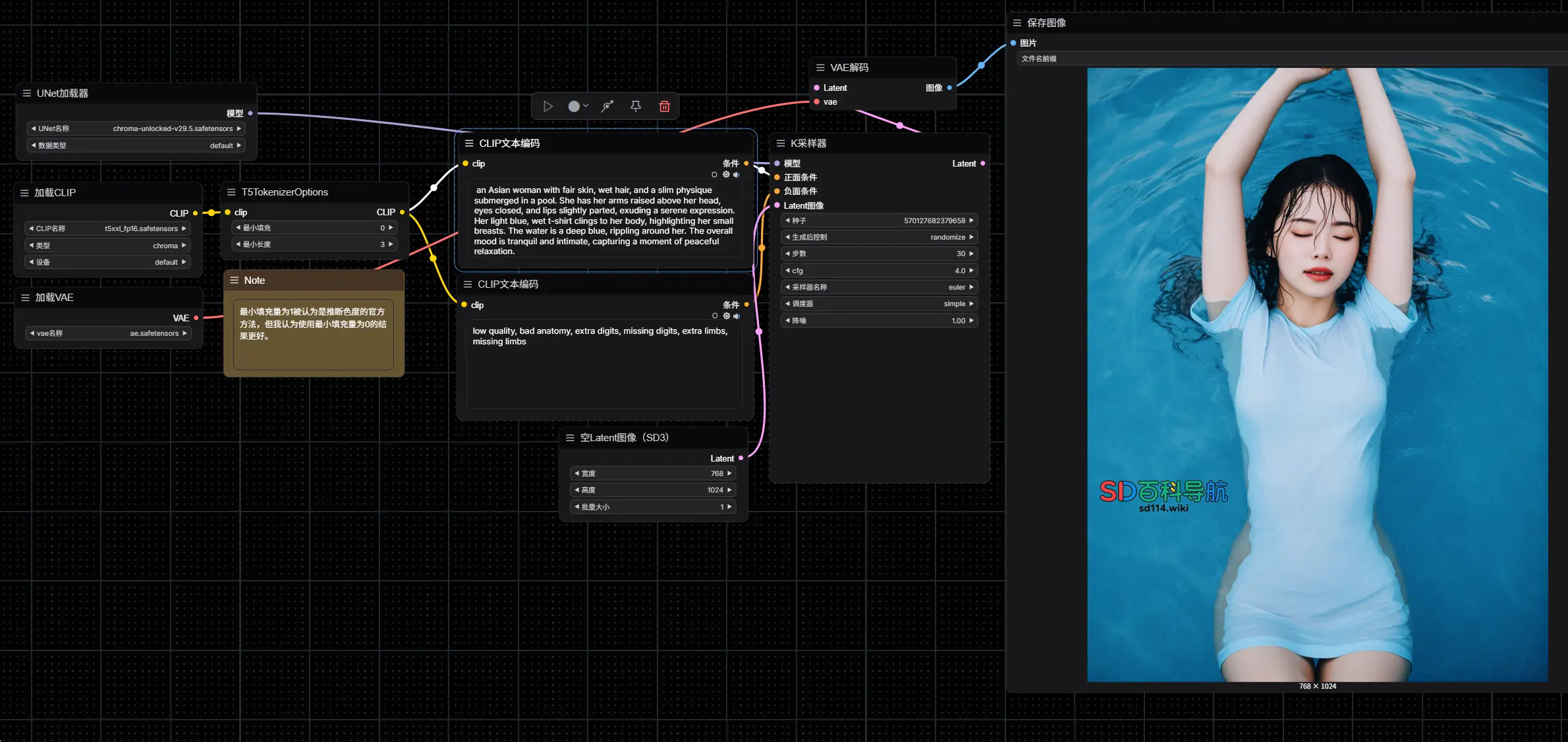
Task: Open the 保存图像 node menu icon
Action: tap(1017, 23)
